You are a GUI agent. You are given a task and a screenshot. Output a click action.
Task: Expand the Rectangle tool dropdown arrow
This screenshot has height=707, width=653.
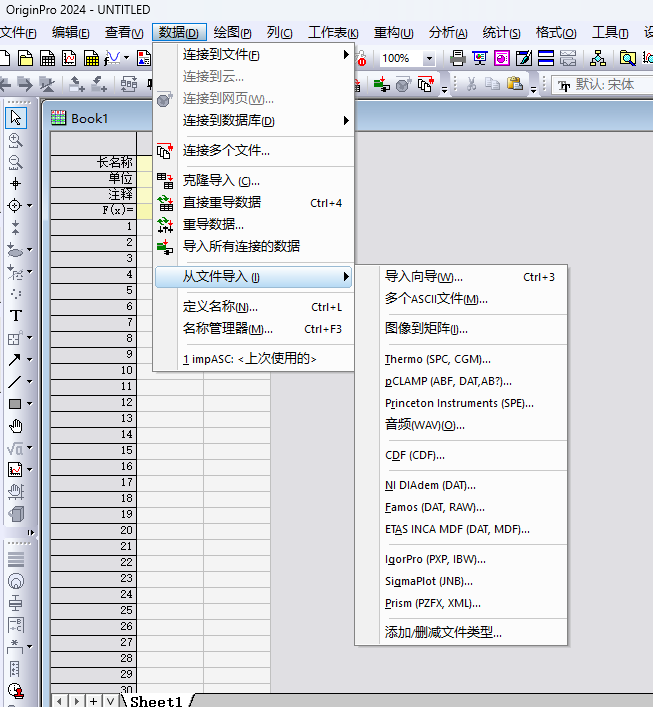(29, 404)
